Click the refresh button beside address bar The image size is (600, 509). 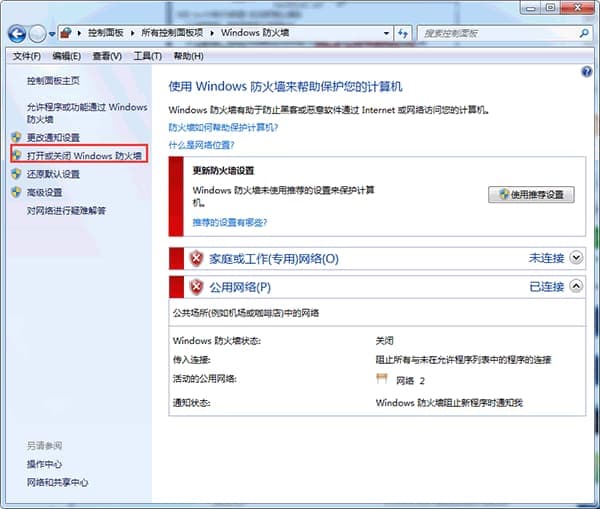coord(403,34)
